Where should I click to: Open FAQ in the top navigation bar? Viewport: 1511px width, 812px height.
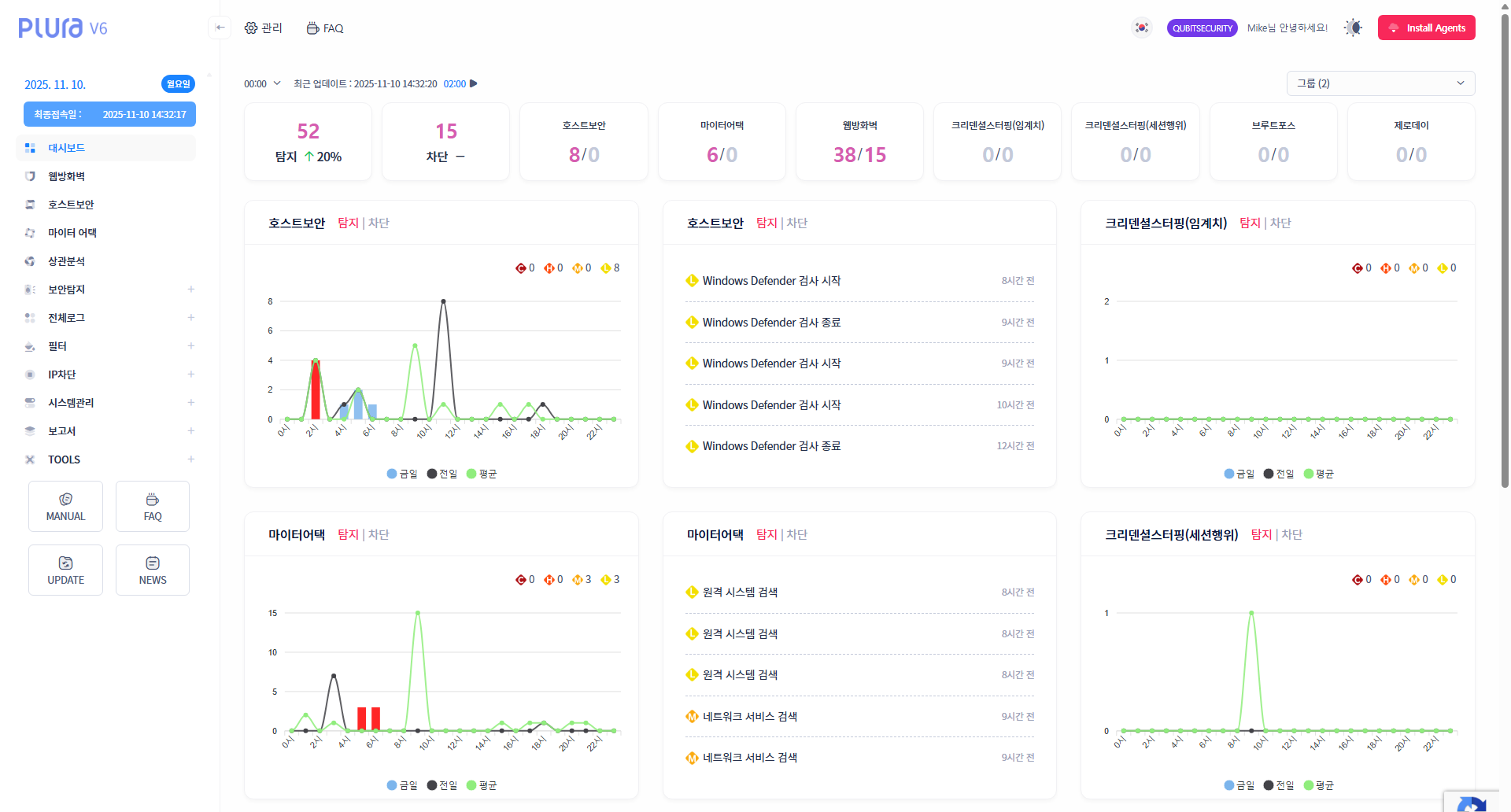pyautogui.click(x=325, y=28)
